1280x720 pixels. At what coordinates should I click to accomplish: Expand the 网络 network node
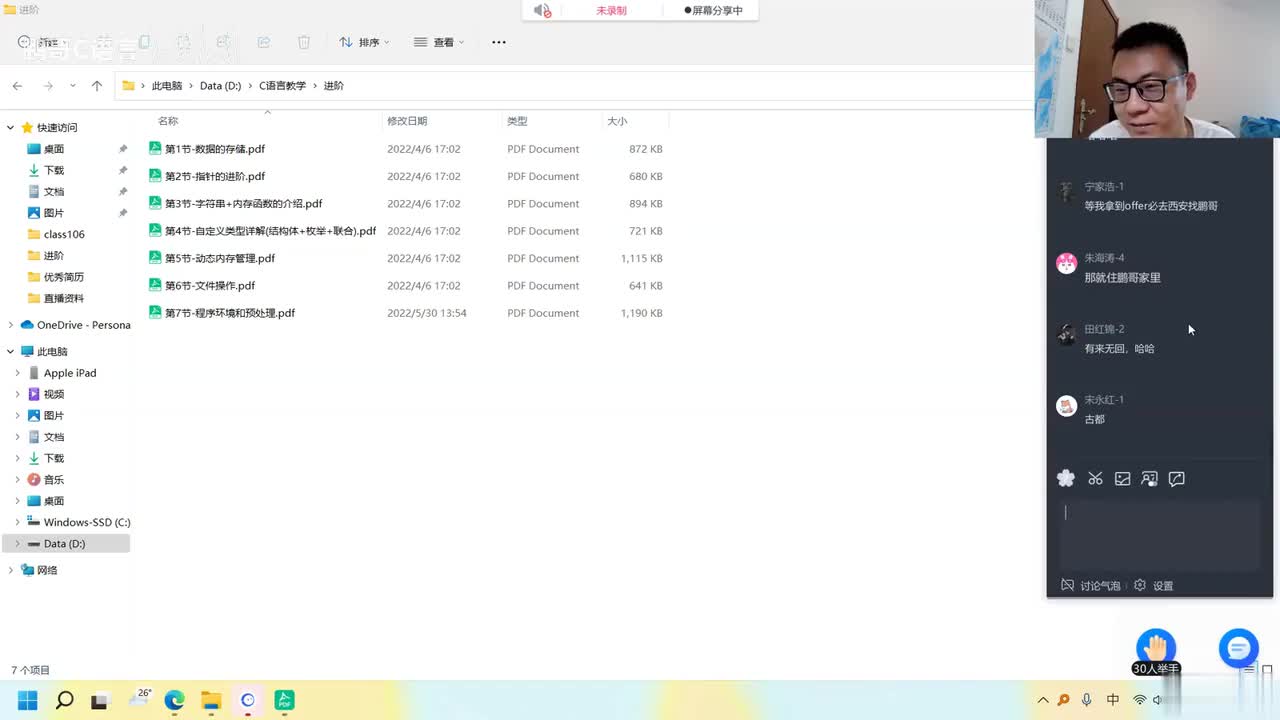(x=11, y=570)
